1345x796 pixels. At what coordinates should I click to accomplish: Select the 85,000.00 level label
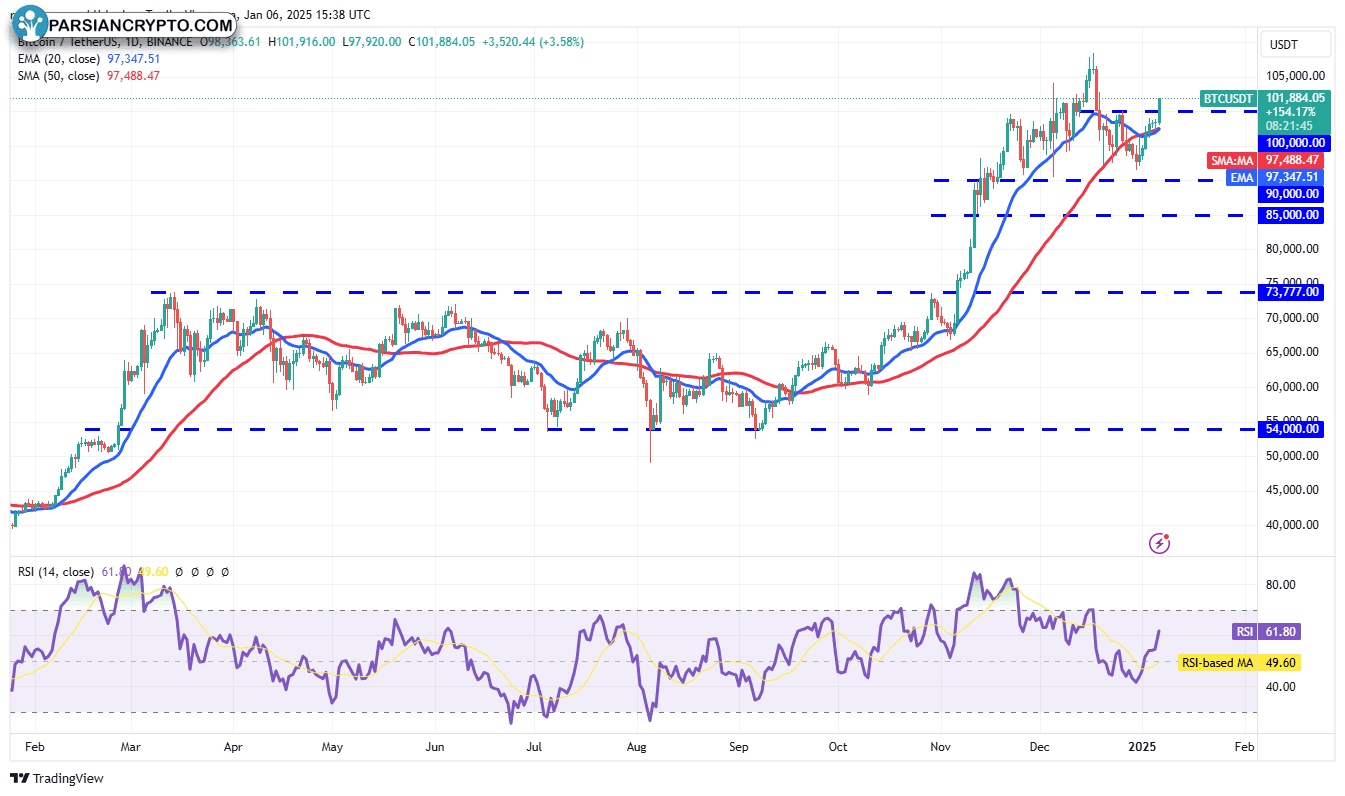coord(1291,215)
